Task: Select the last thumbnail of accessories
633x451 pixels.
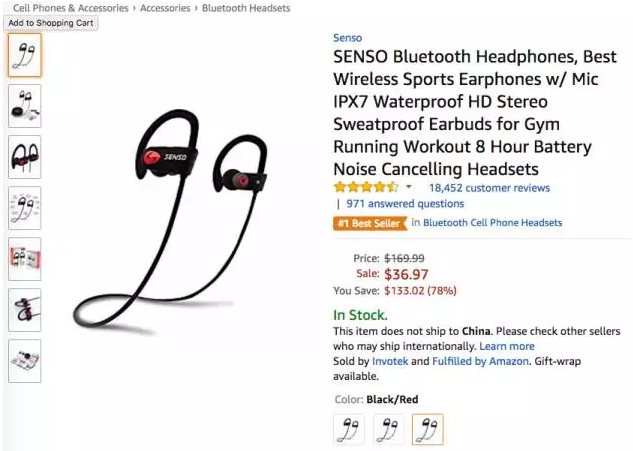Action: tap(25, 361)
